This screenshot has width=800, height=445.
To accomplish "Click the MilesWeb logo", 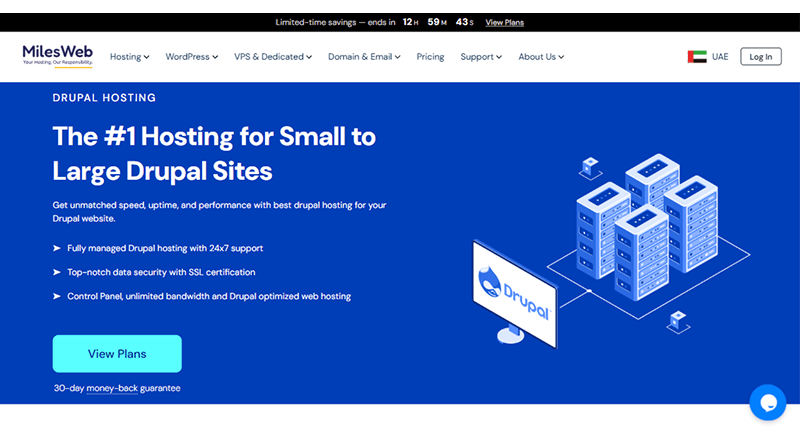I will click(x=57, y=56).
